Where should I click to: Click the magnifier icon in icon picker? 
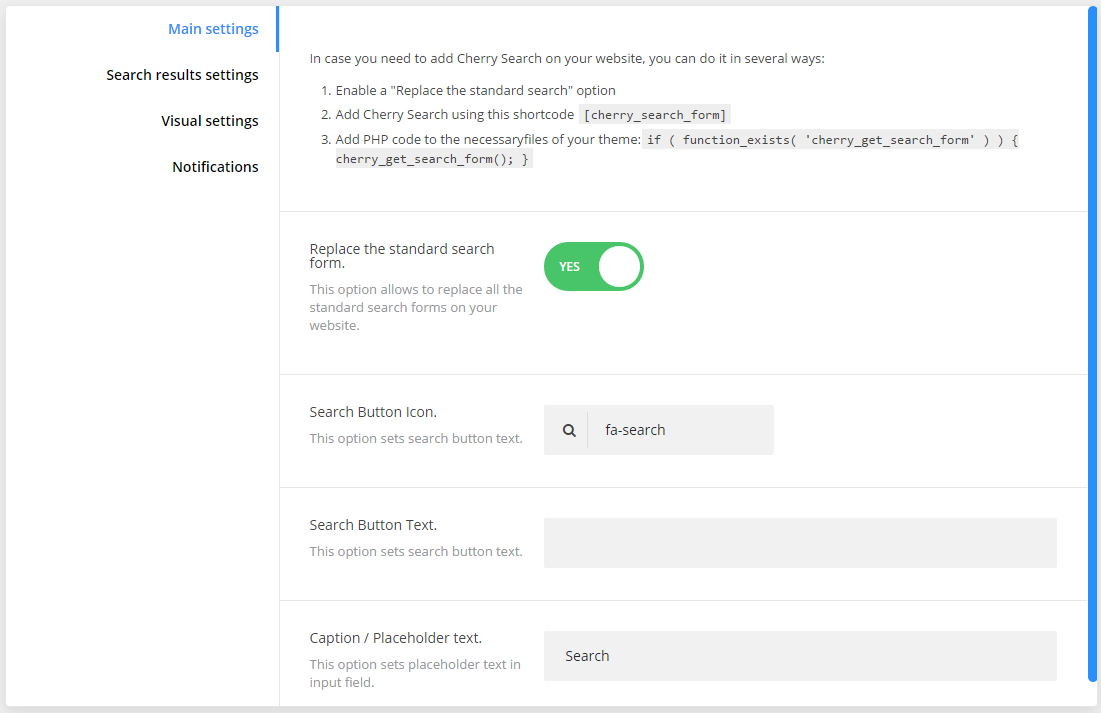point(569,430)
